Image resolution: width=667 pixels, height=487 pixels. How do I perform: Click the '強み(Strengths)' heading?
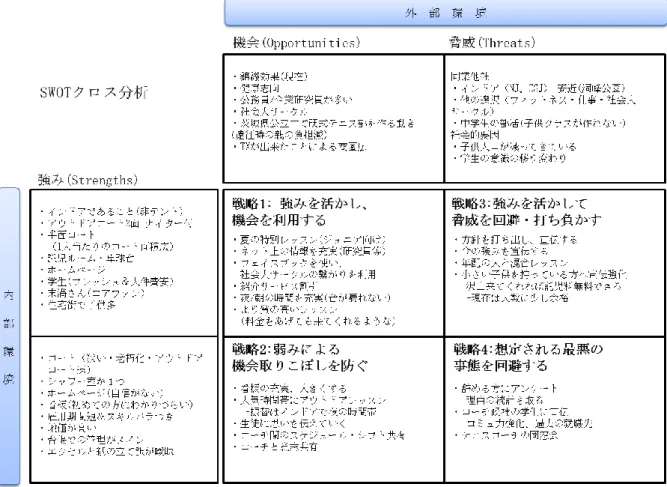88,180
